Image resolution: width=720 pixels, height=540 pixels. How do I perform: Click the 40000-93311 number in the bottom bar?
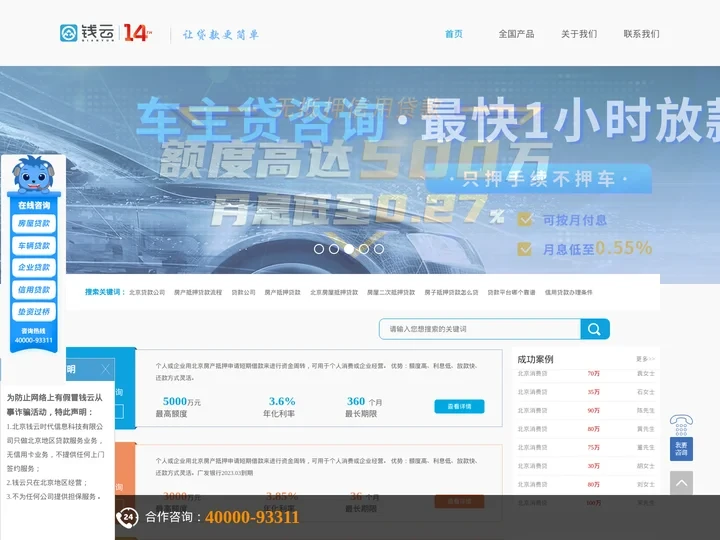click(x=252, y=518)
